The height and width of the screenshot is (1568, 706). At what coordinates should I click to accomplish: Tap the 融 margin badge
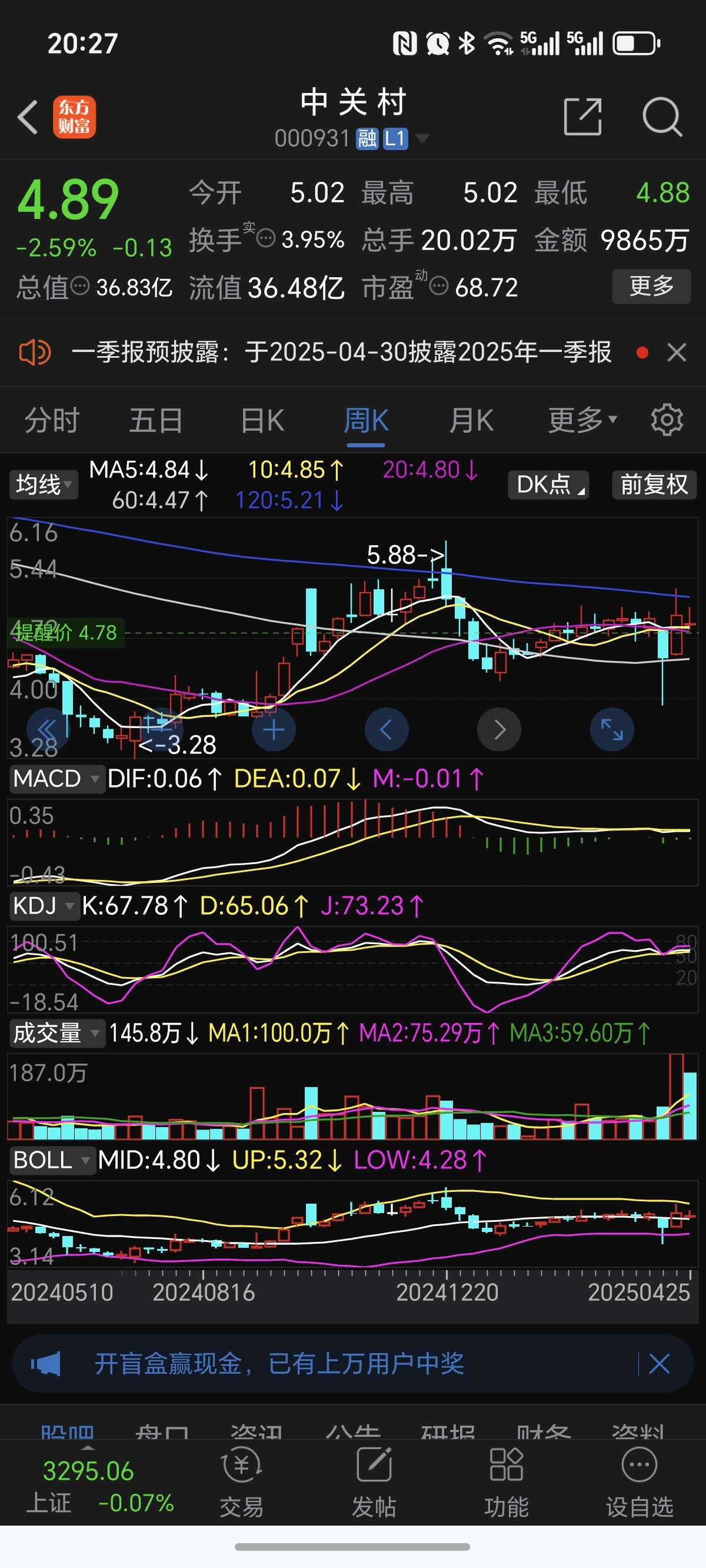[367, 139]
